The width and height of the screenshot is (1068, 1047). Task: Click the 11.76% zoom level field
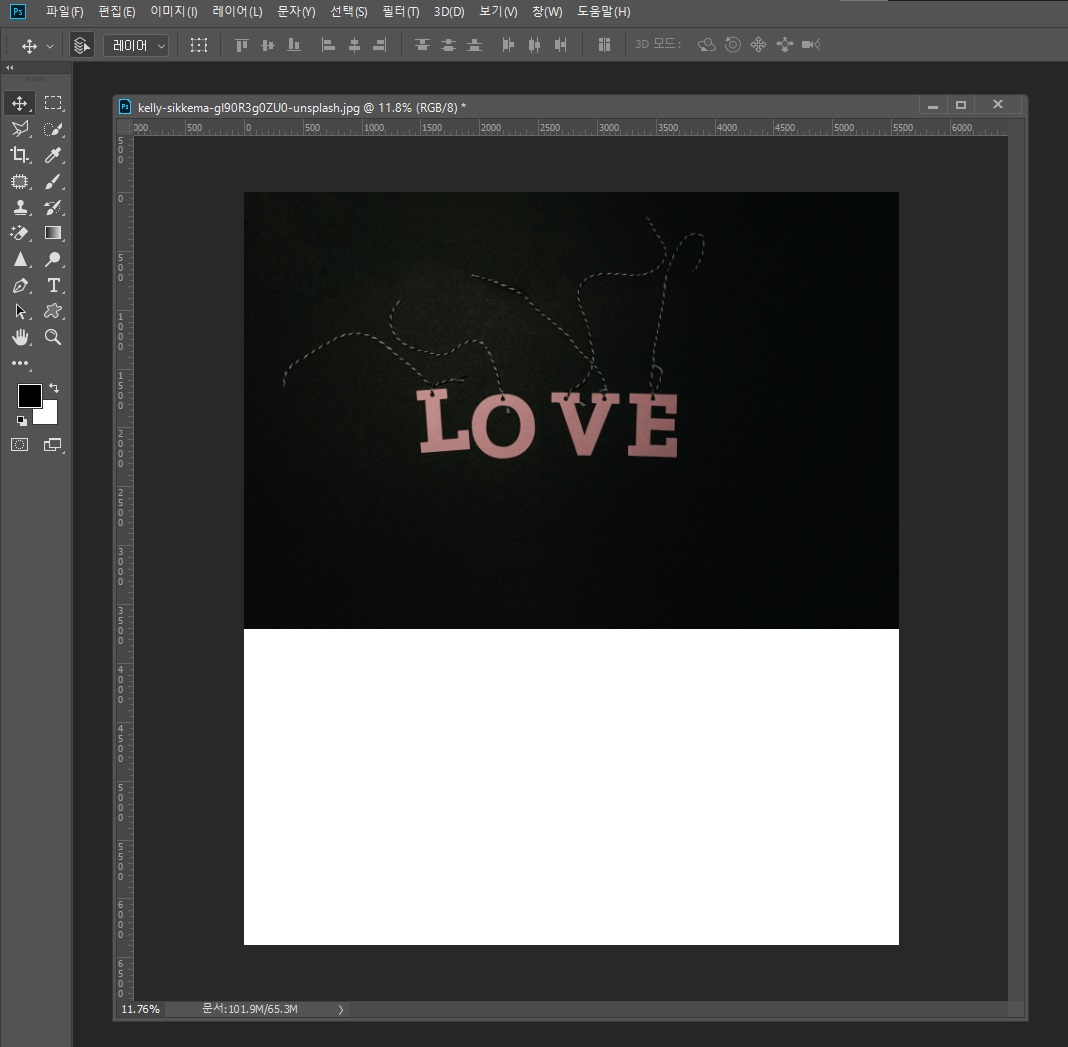click(140, 1009)
